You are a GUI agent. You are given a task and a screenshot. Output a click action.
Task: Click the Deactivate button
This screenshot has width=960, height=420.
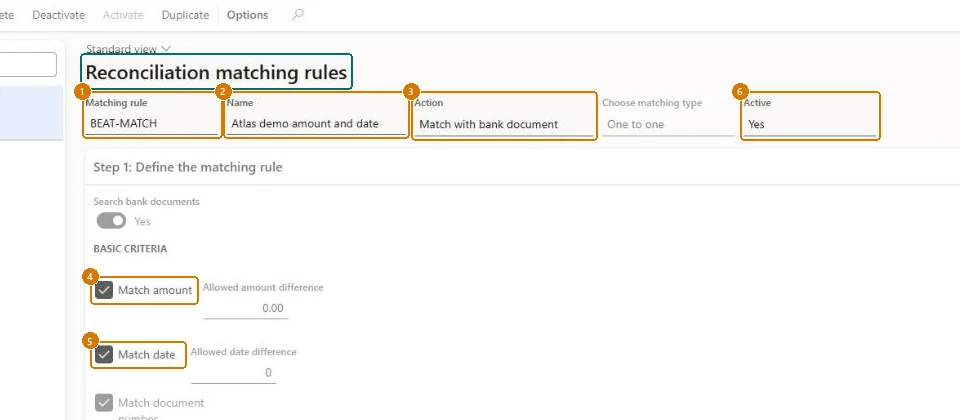click(x=58, y=15)
